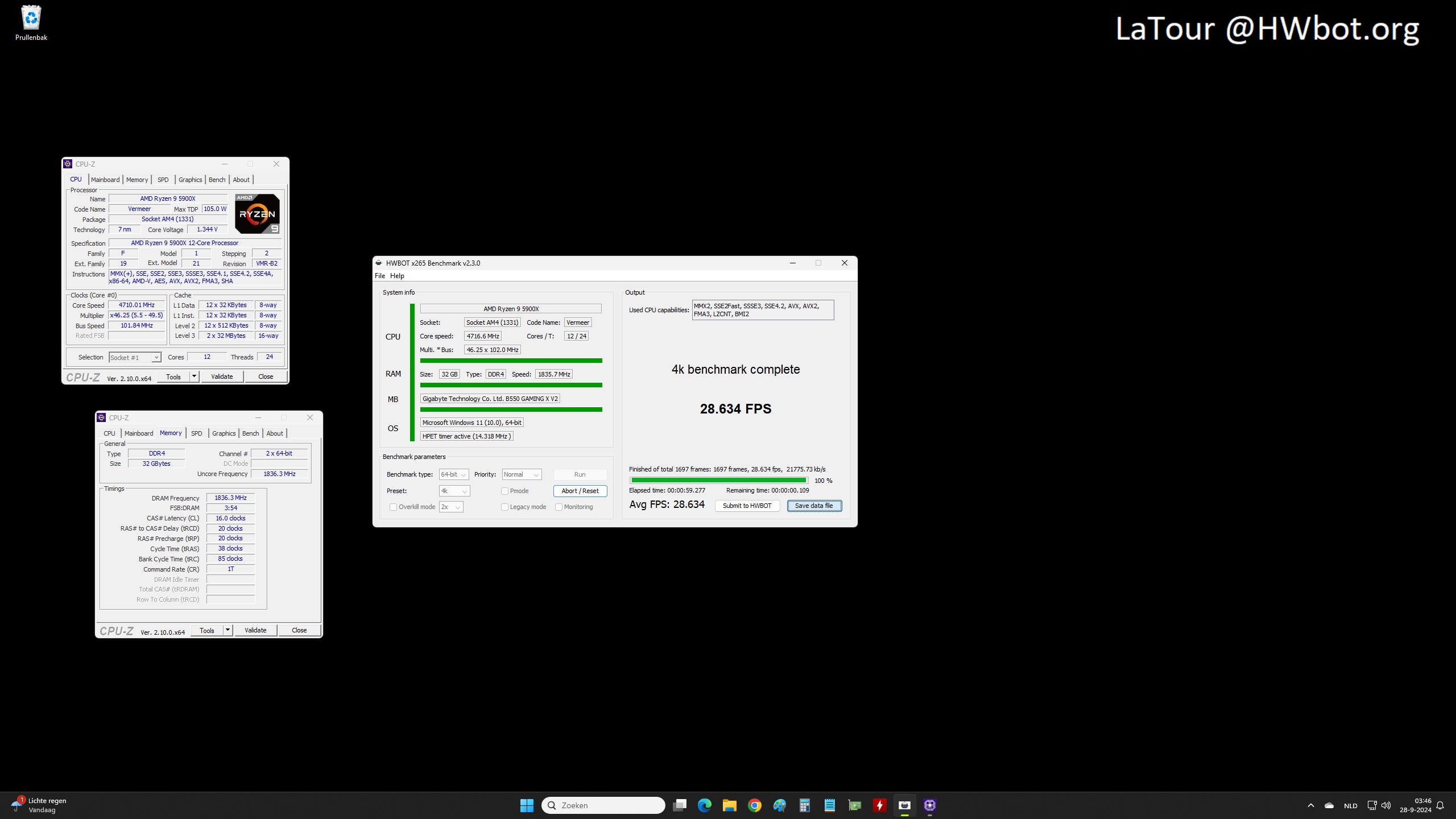Open the Benchmark type 64-bit dropdown

(x=454, y=474)
